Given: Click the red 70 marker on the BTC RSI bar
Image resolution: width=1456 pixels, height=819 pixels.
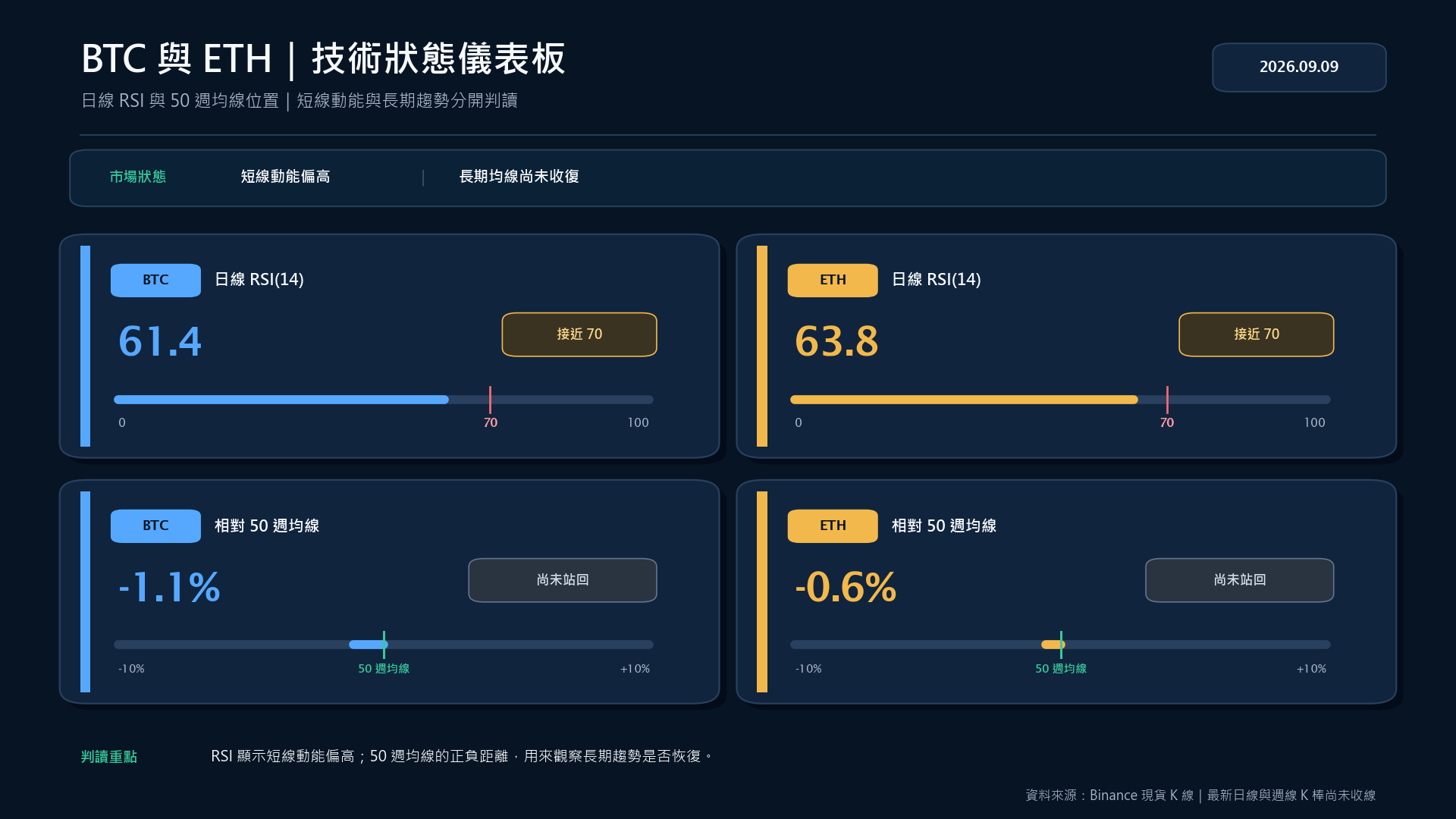Looking at the screenshot, I should 490,400.
